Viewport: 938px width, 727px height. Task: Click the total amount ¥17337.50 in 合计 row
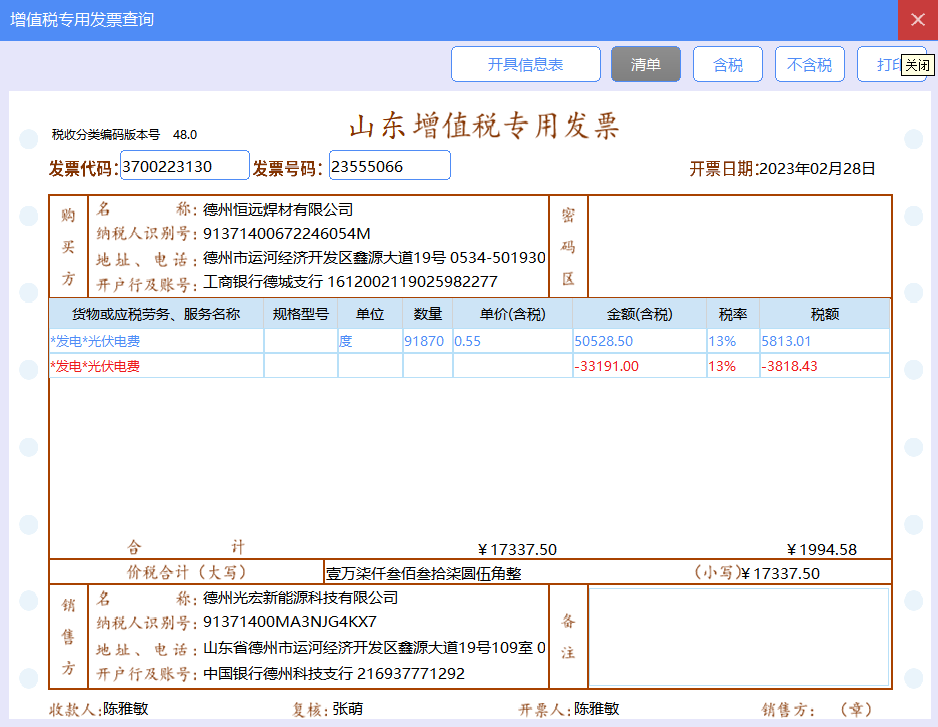coord(517,549)
